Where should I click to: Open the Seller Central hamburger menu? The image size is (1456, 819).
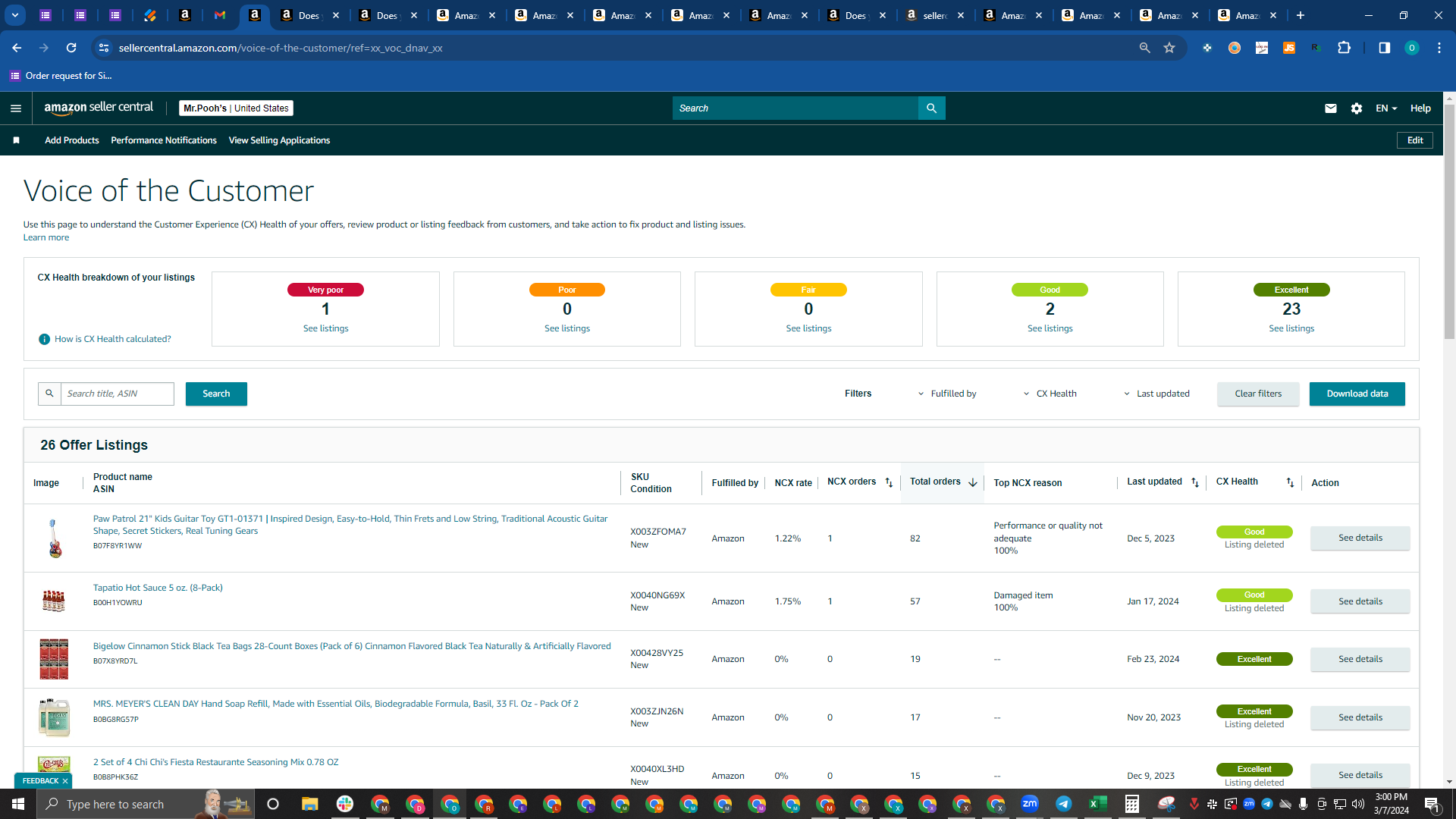click(16, 108)
